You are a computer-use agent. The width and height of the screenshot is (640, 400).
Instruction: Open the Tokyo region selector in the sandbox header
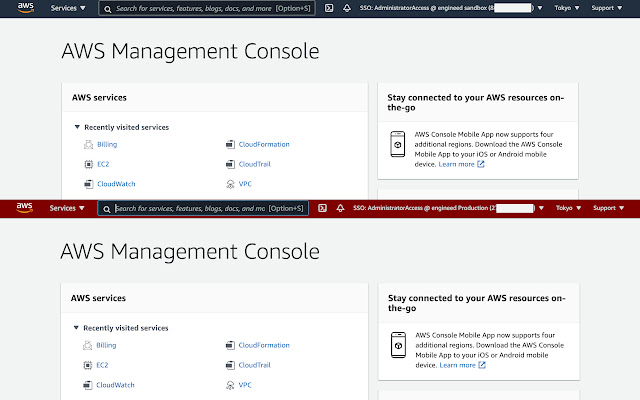click(x=567, y=8)
